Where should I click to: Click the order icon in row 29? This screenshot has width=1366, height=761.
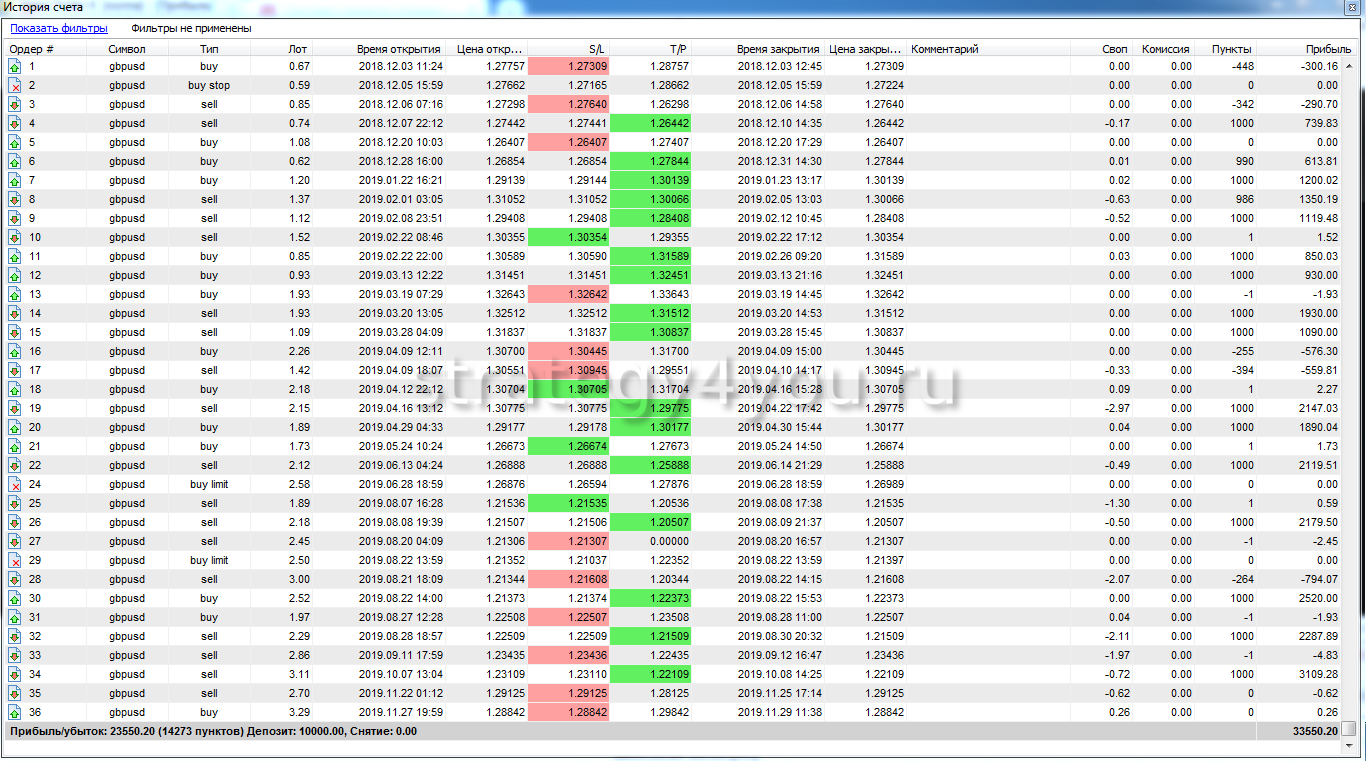[x=15, y=560]
